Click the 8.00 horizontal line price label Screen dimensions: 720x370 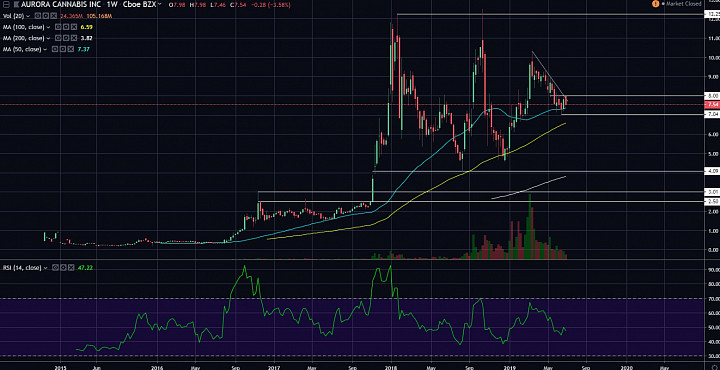tap(712, 95)
